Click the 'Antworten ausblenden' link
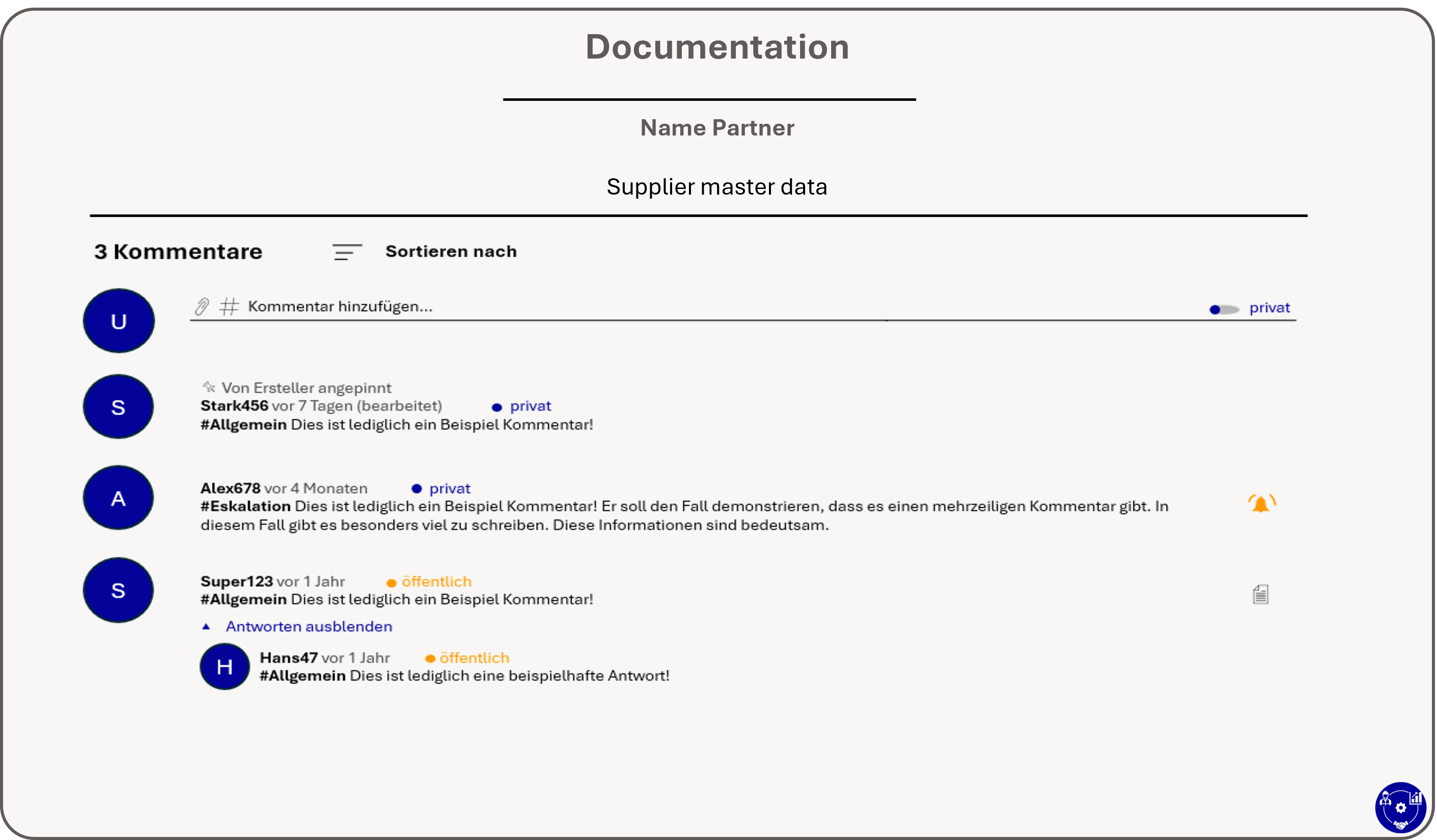1437x840 pixels. (x=309, y=626)
